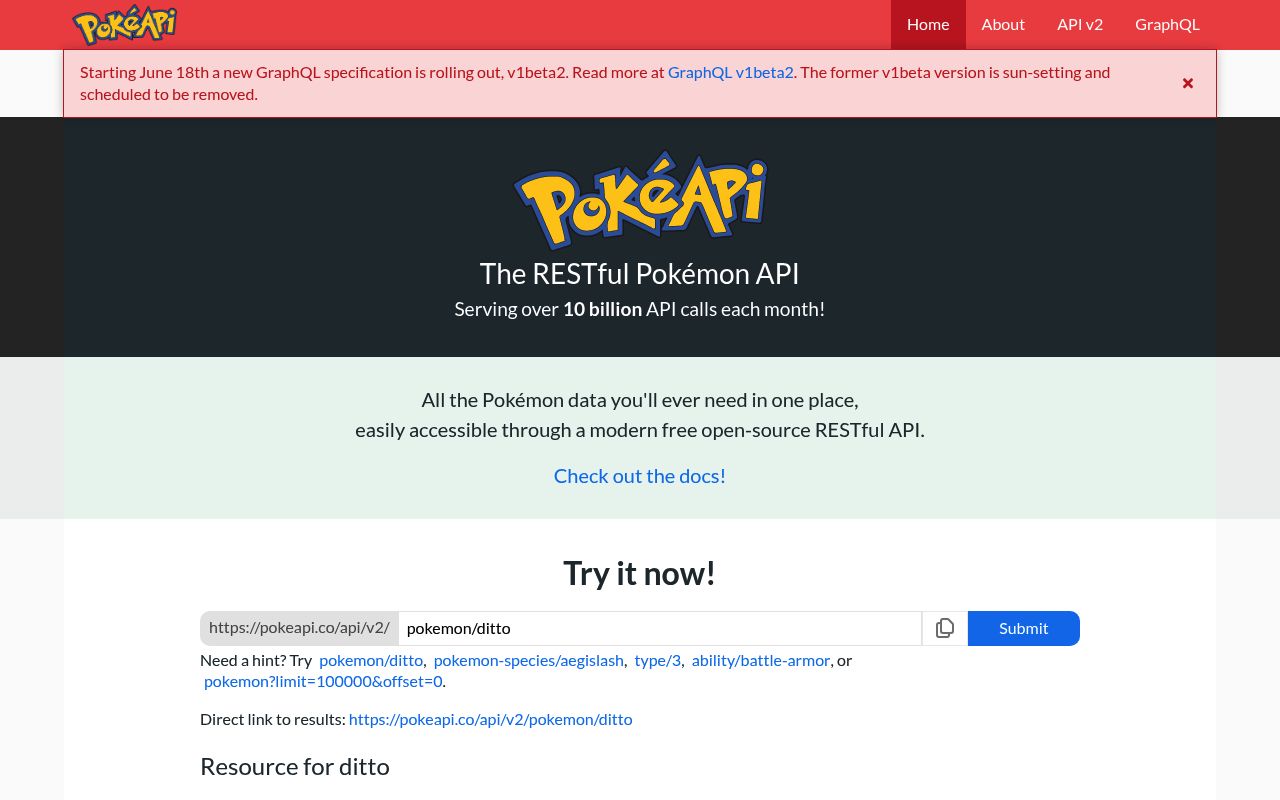Click the pokemon?limit=100000&offset=0 hint
Image resolution: width=1280 pixels, height=800 pixels.
323,681
